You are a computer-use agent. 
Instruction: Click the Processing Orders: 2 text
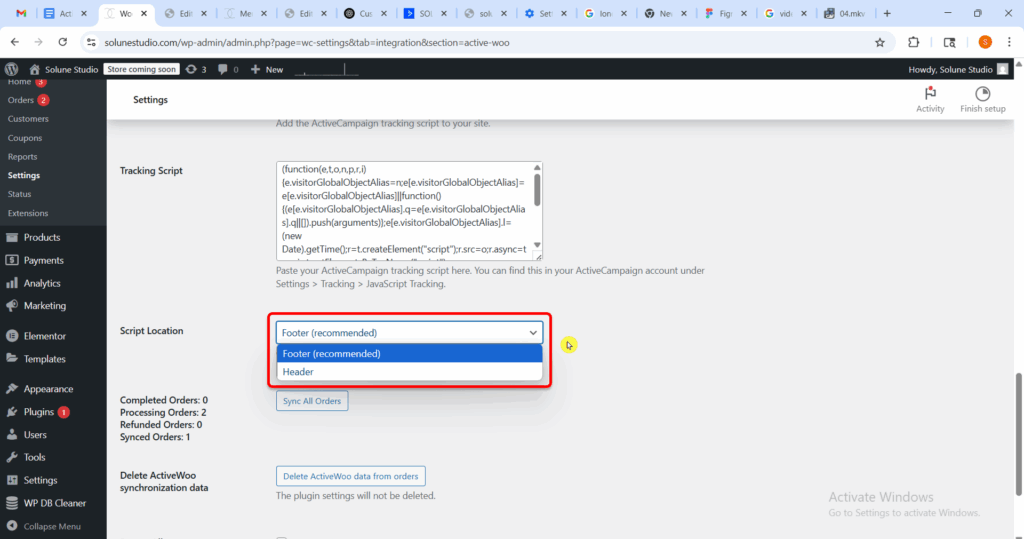[x=163, y=412]
